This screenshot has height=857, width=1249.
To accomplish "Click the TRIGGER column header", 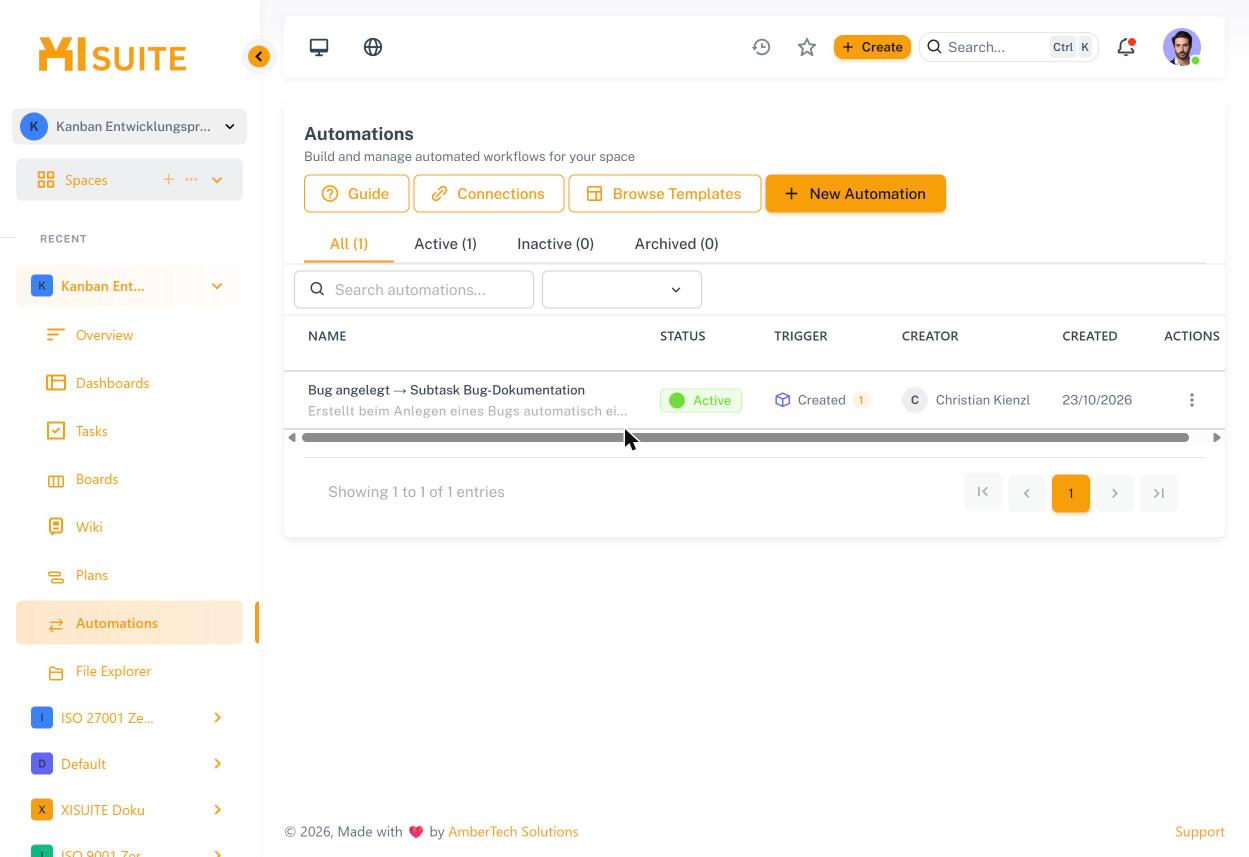I will click(801, 336).
